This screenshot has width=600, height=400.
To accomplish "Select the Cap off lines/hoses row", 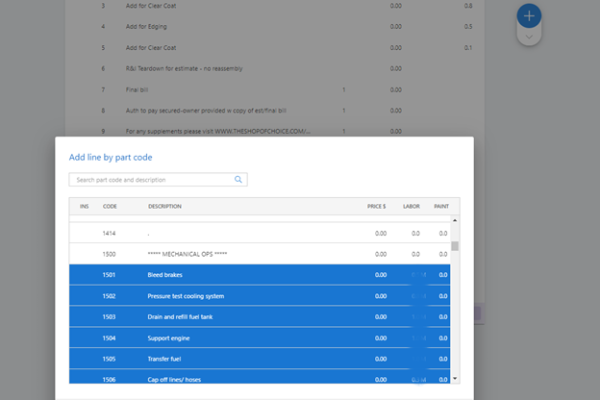I will pos(260,378).
